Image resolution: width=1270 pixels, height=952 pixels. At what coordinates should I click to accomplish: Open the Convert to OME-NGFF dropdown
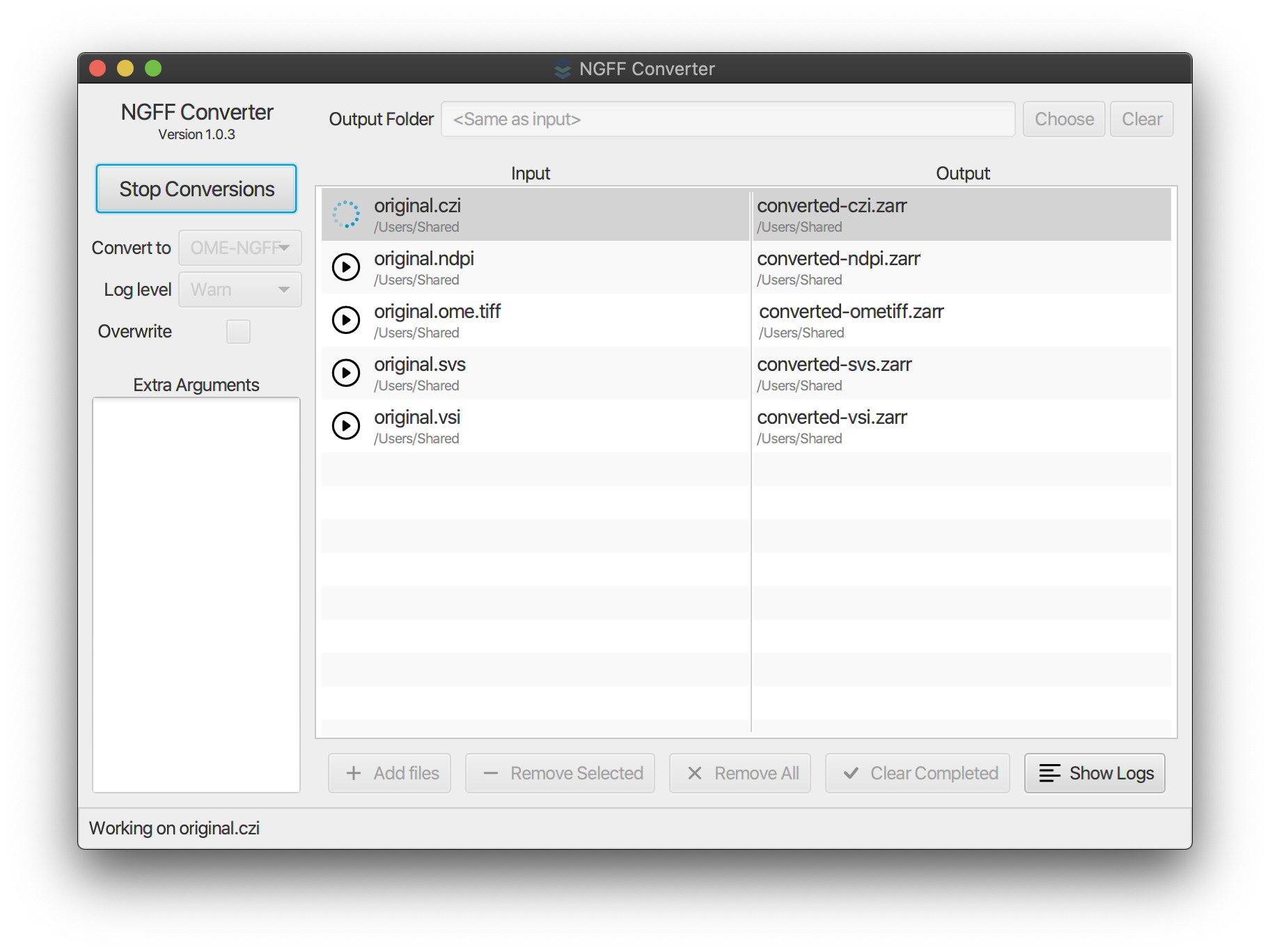[x=240, y=248]
